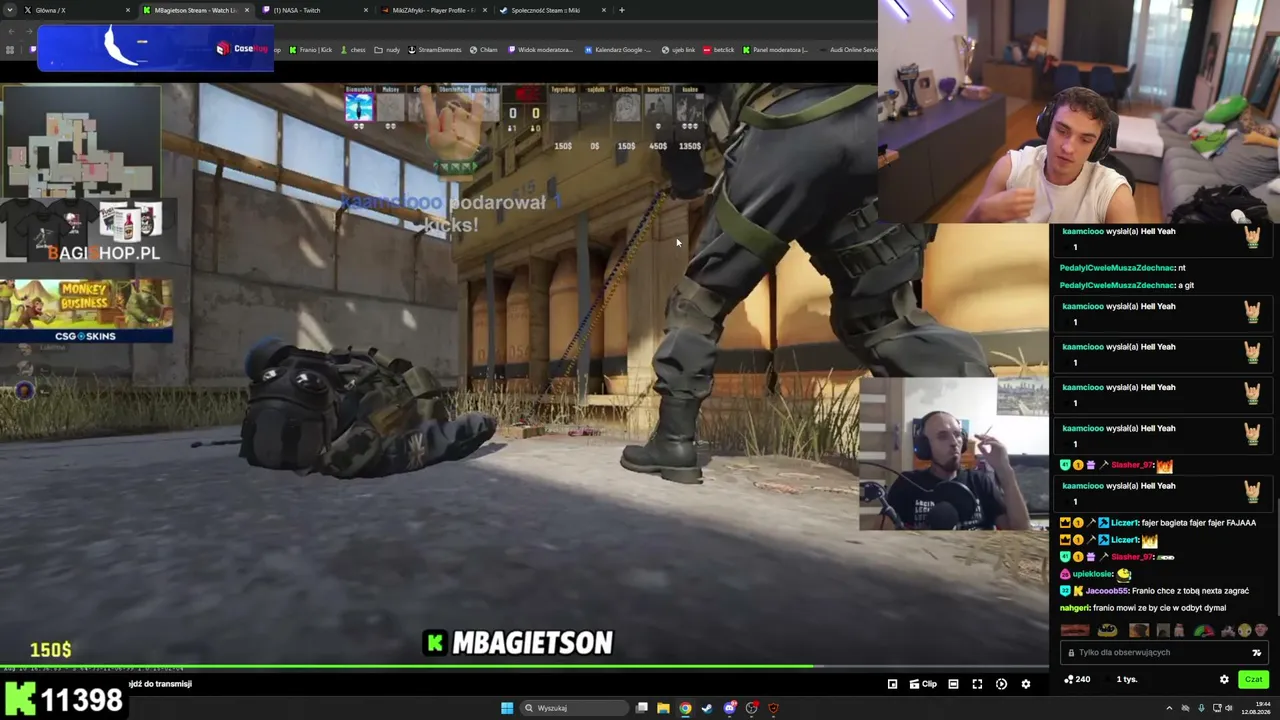The width and height of the screenshot is (1280, 720).
Task: Switch to the Główna / X tab
Action: (68, 10)
